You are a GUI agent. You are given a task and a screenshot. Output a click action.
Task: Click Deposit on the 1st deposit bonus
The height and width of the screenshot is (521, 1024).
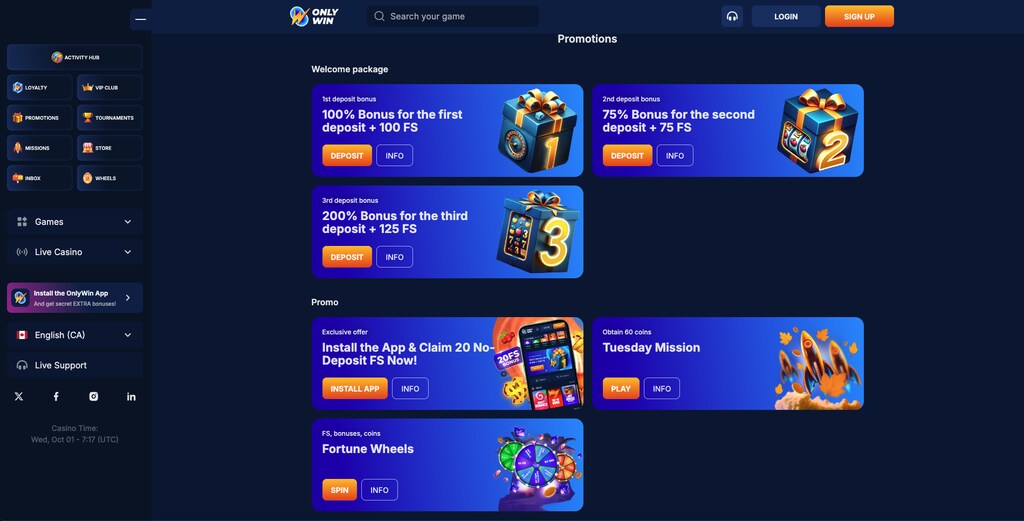coord(347,155)
